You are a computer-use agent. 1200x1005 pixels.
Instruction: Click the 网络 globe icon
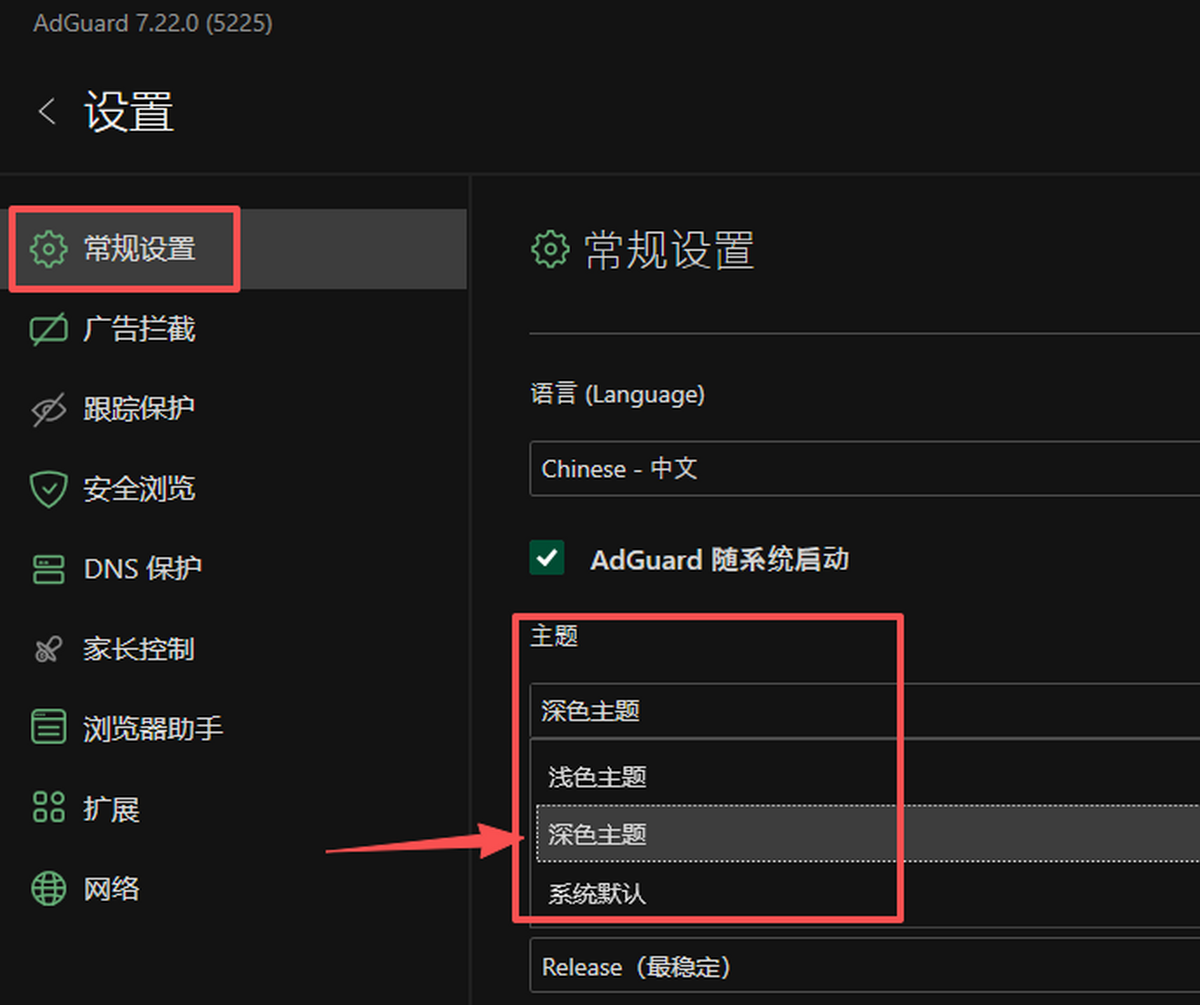[x=48, y=888]
